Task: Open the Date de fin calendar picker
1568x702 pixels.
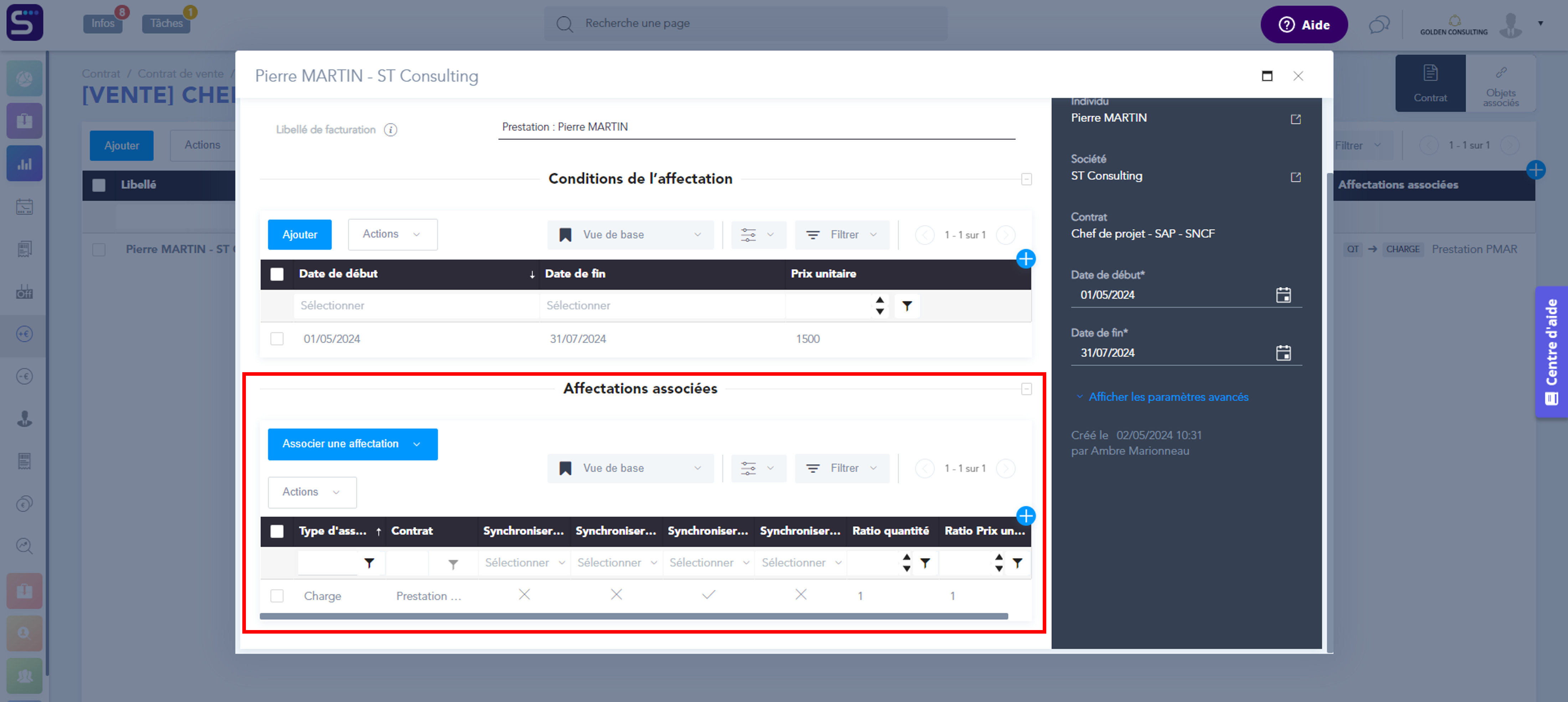Action: pos(1283,353)
